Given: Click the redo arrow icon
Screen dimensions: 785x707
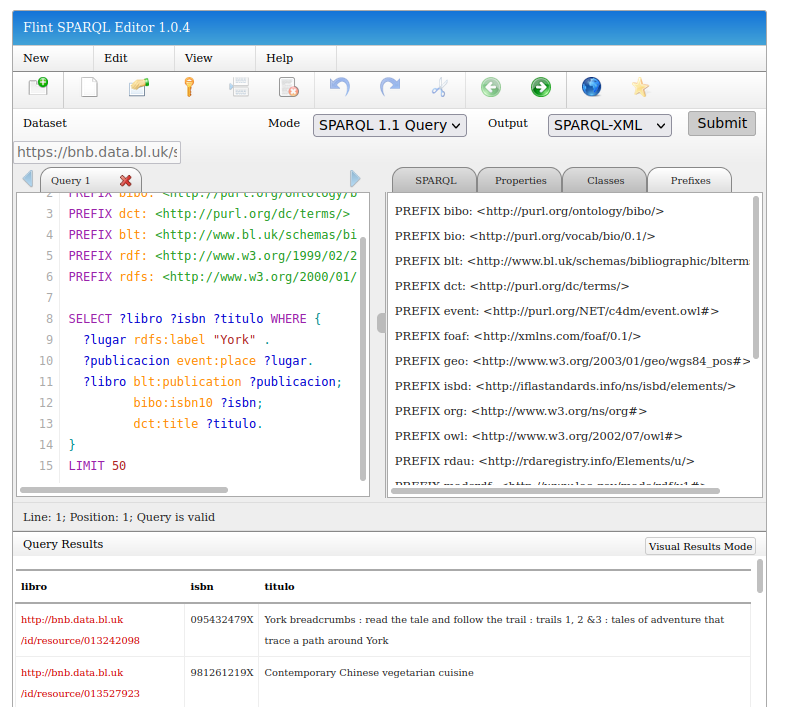Looking at the screenshot, I should [390, 88].
